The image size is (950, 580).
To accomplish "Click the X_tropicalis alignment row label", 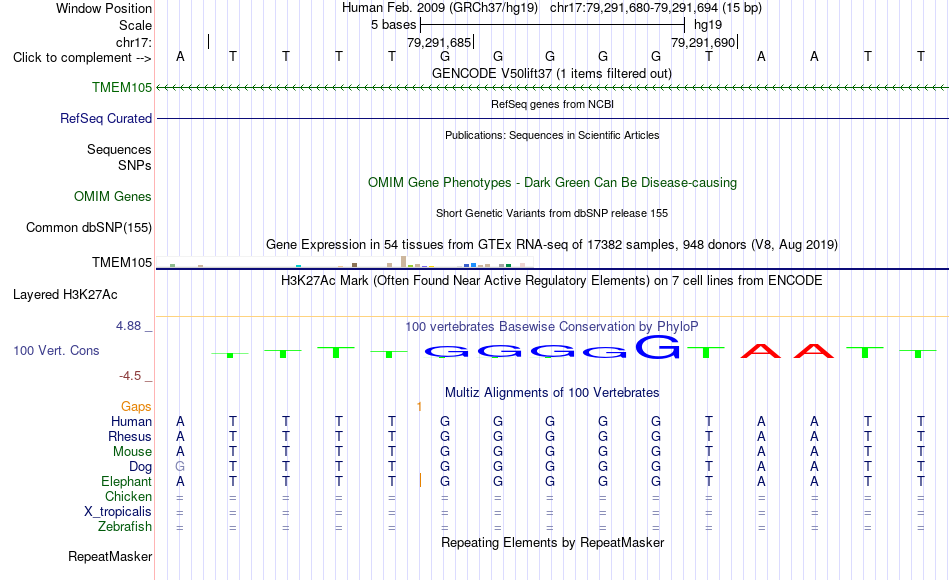I will tap(118, 512).
